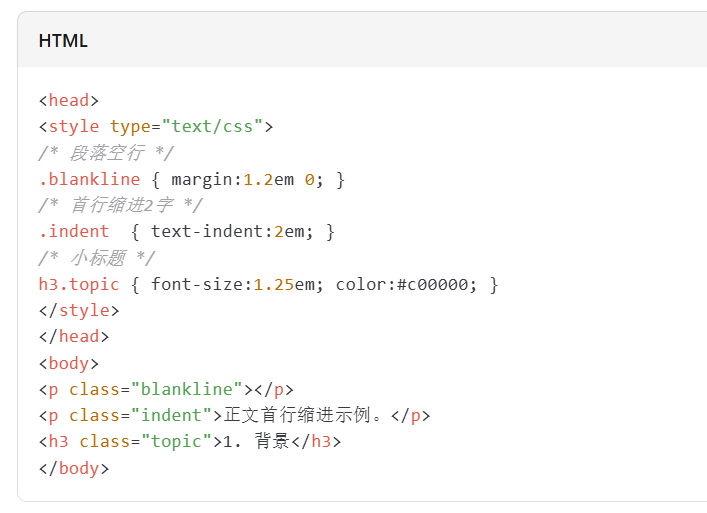
Task: Click the closing style tag
Action: (x=79, y=310)
